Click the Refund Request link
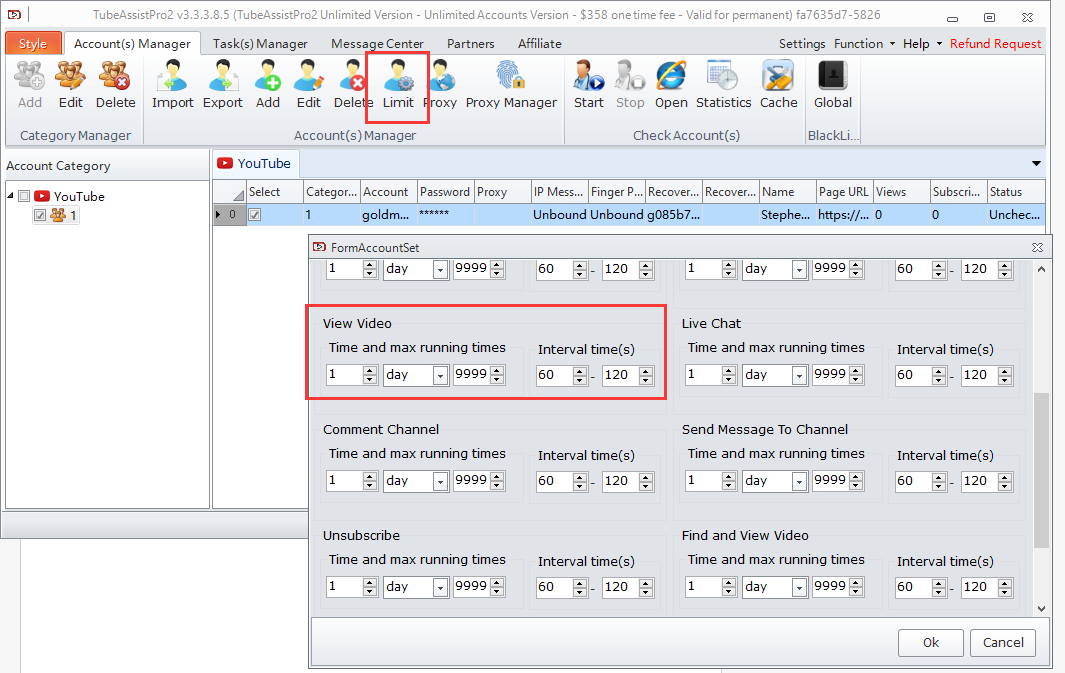Viewport: 1065px width, 673px height. coord(995,43)
